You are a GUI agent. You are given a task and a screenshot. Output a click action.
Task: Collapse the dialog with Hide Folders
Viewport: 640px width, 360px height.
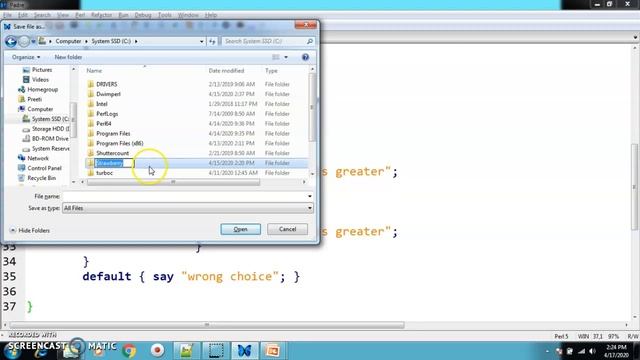(29, 231)
